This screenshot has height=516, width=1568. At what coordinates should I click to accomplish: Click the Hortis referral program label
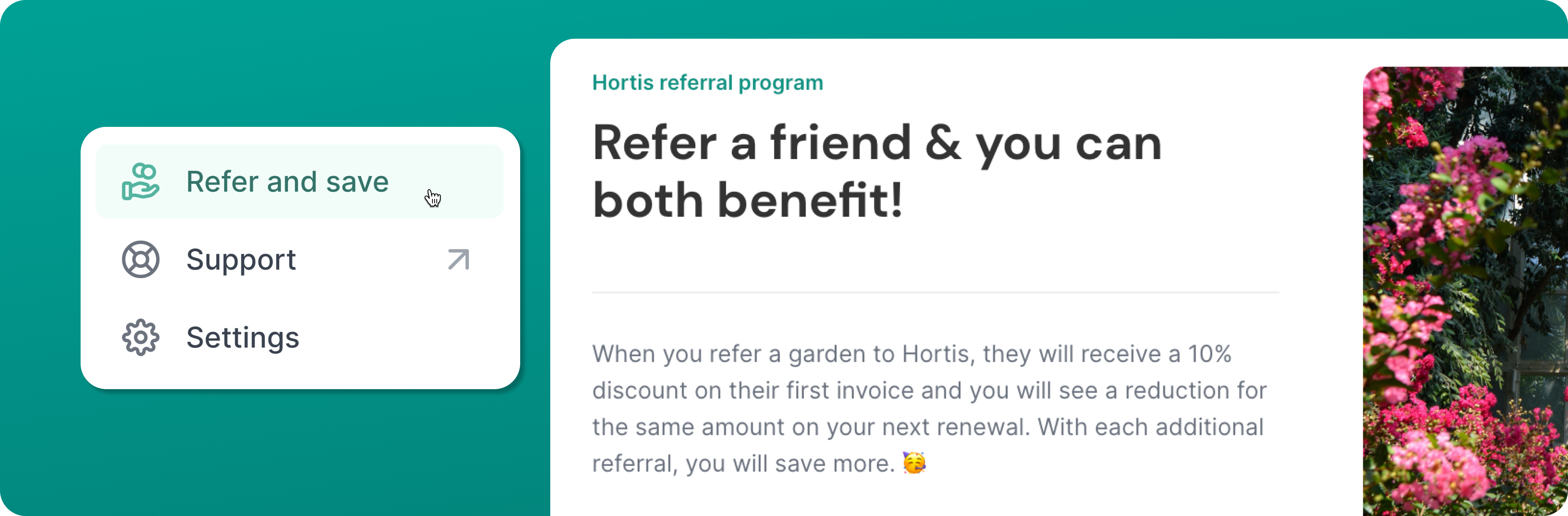click(x=707, y=82)
